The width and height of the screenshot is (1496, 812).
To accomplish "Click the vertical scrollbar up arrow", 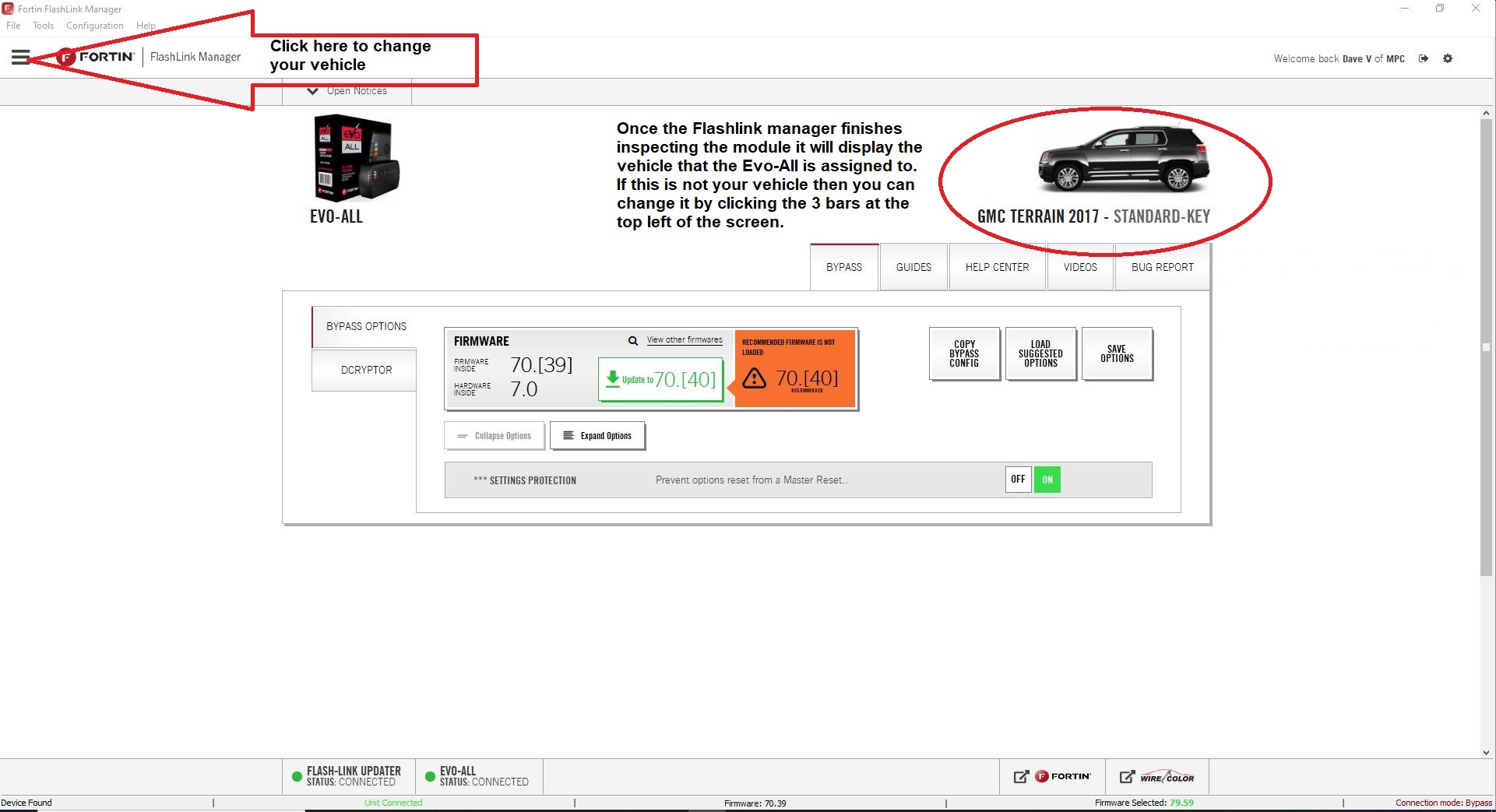I will click(1486, 114).
